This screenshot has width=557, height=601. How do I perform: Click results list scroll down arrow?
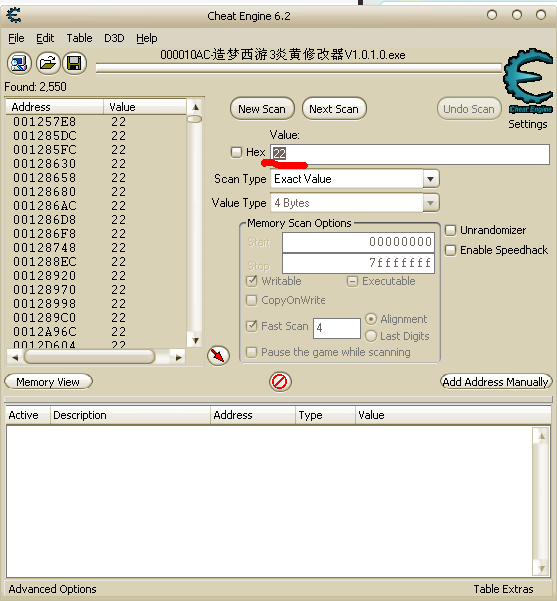coord(196,340)
